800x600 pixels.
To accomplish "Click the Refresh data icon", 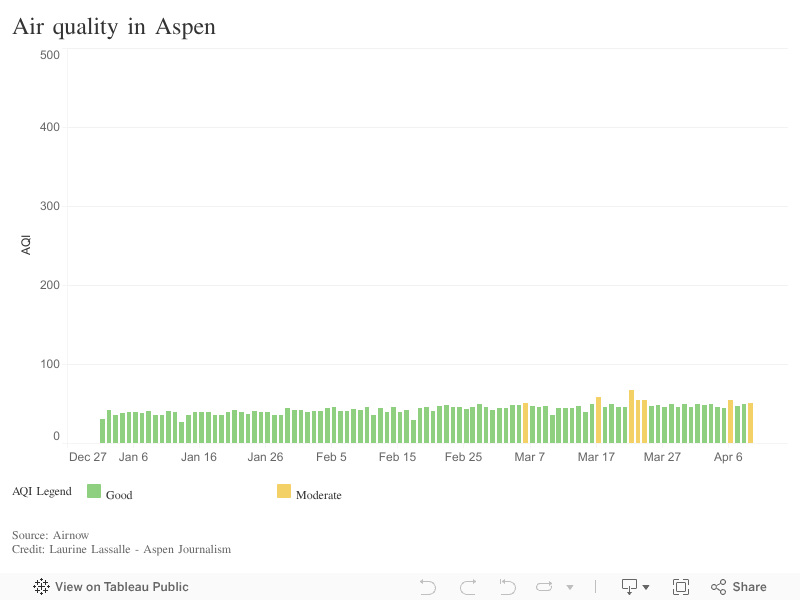I will coord(544,587).
